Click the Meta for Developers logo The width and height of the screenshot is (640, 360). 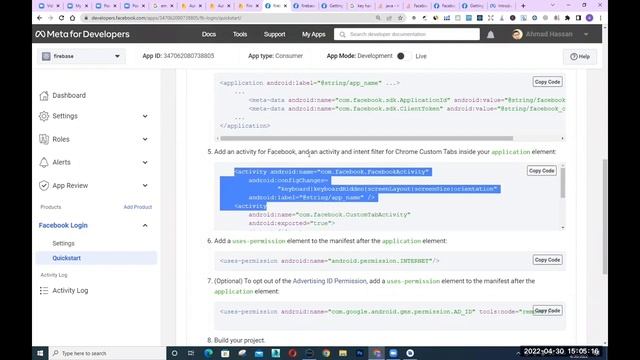click(x=82, y=34)
